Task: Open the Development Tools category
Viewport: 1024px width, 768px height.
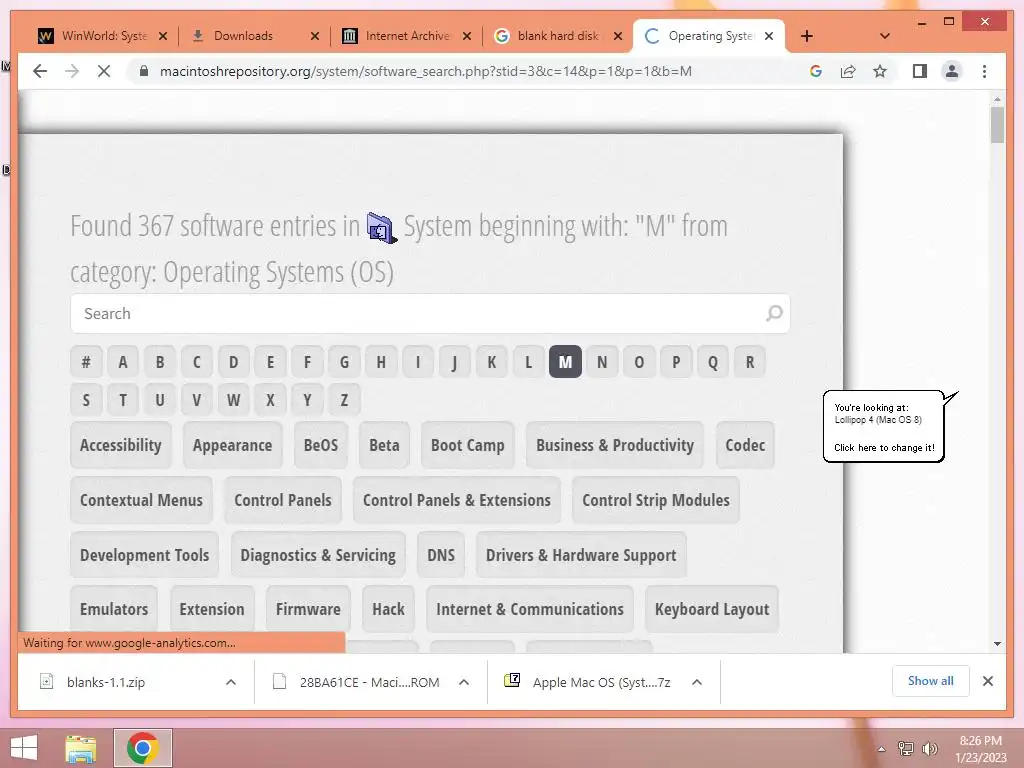Action: click(x=144, y=555)
